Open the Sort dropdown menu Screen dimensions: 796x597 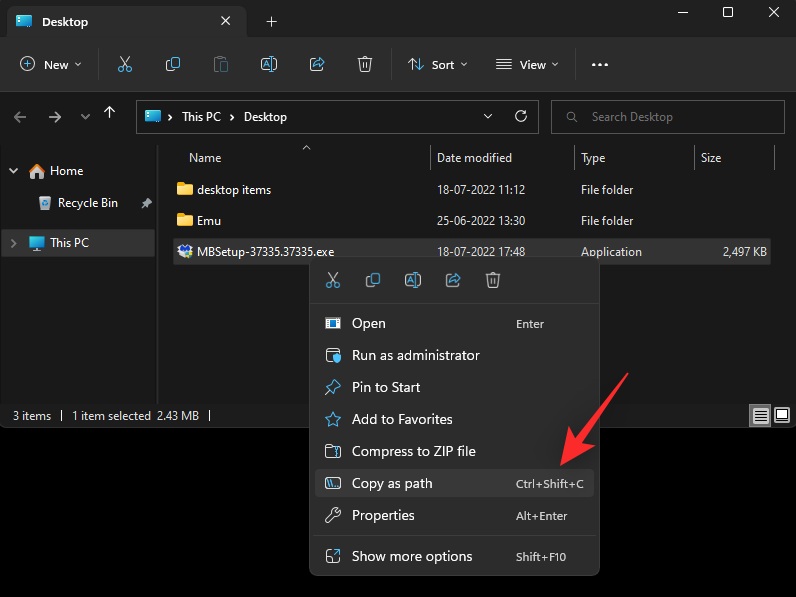tap(437, 64)
